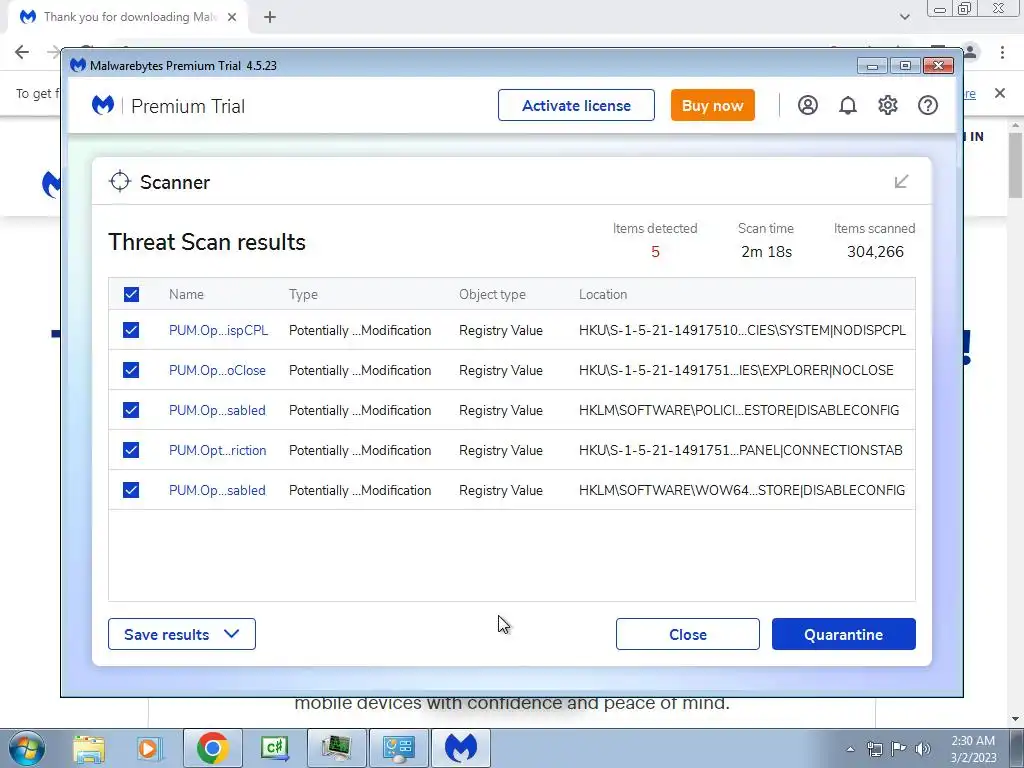Click the Scanner crosshair icon

(120, 182)
